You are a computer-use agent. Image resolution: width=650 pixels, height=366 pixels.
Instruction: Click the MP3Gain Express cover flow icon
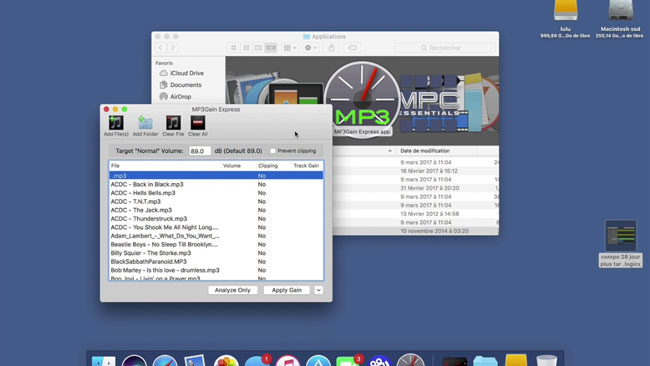tap(362, 99)
